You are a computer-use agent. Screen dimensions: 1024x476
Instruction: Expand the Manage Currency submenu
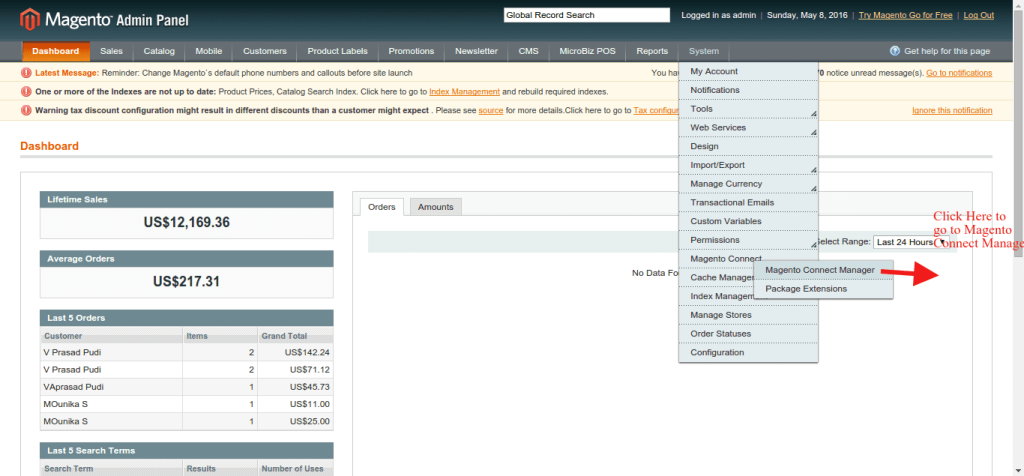(x=748, y=183)
